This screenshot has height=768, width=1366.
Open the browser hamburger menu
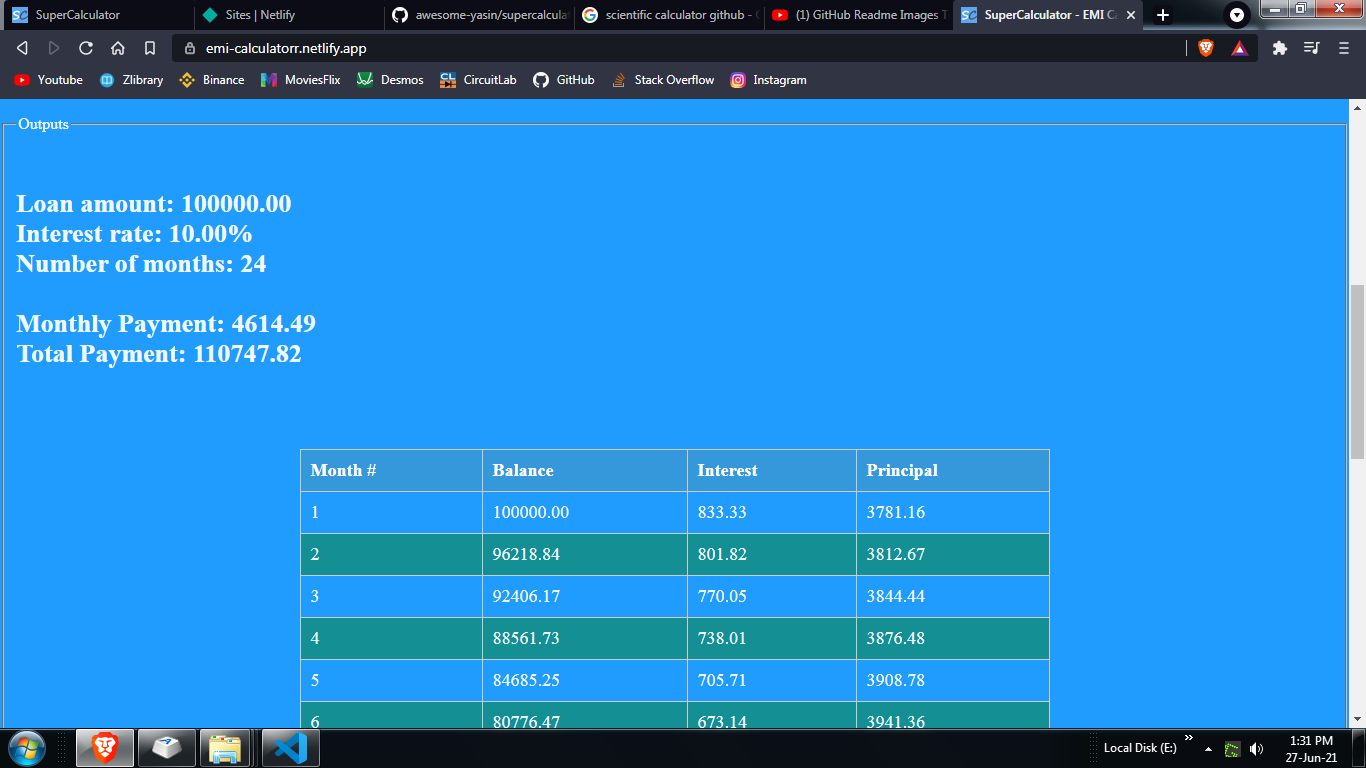[1344, 48]
